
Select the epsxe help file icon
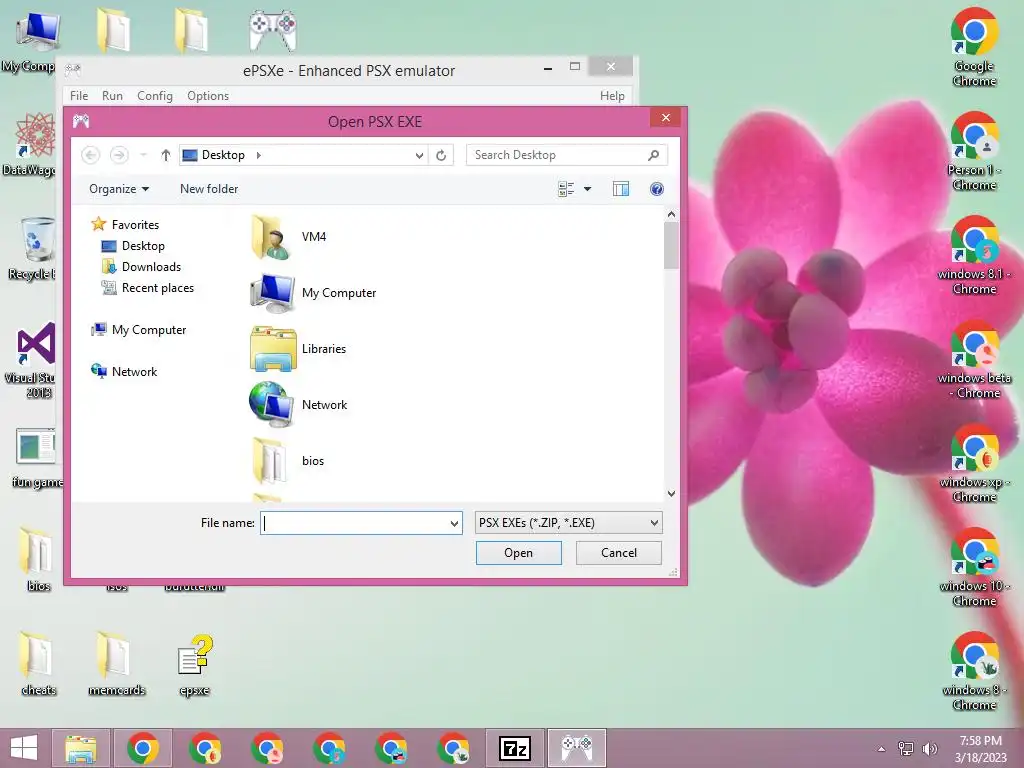pos(195,664)
